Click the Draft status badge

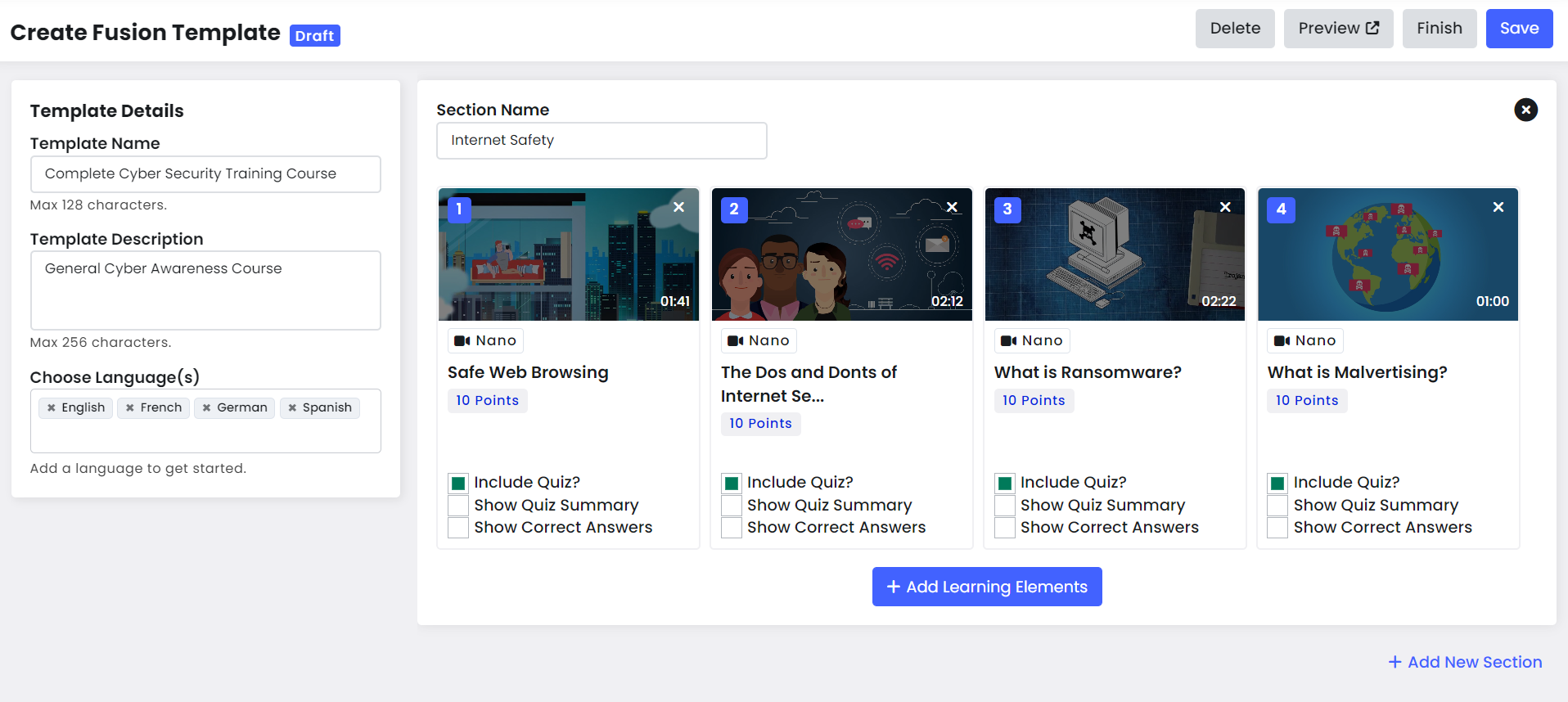point(315,35)
